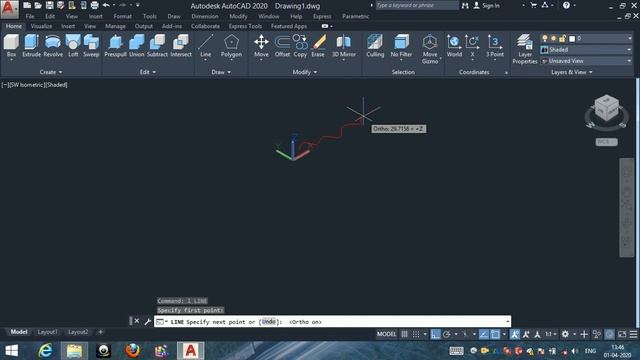Activate the Move Gizmo

[x=430, y=49]
